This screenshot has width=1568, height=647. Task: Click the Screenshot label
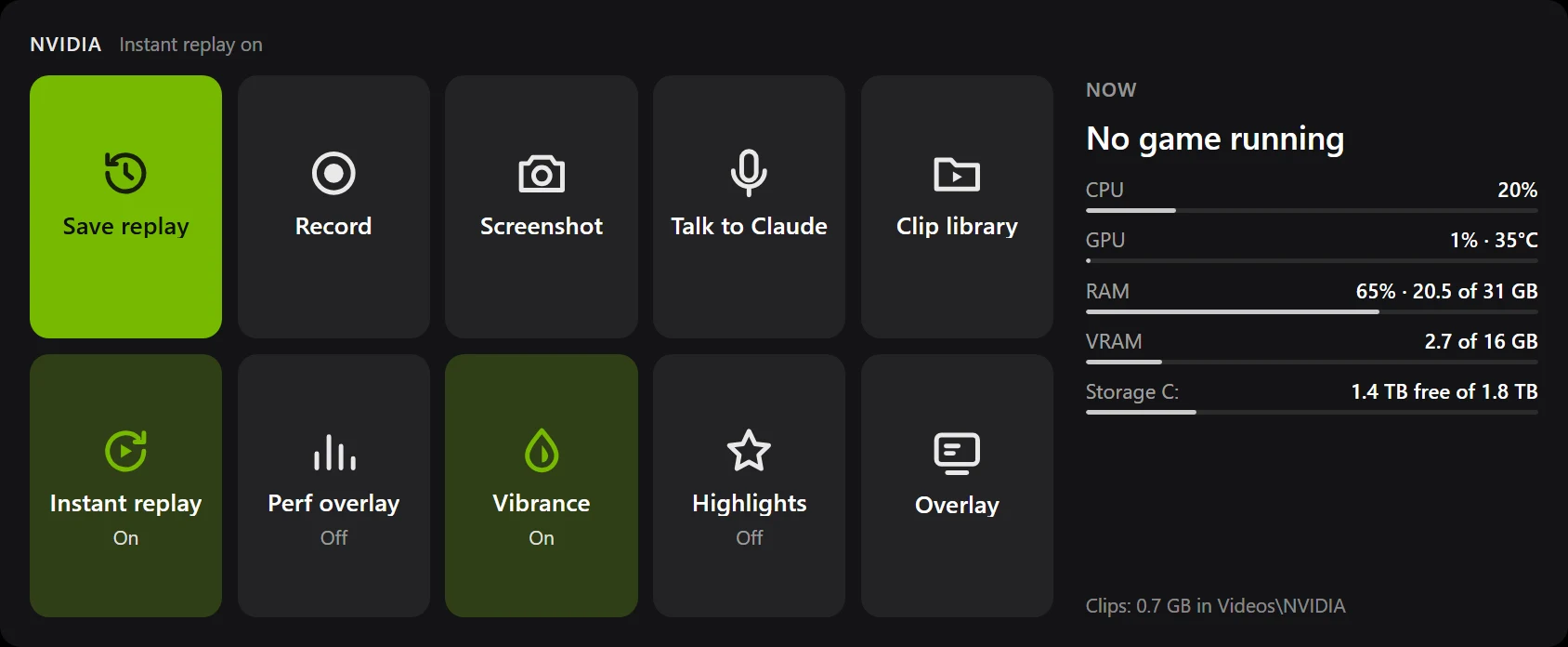tap(542, 226)
